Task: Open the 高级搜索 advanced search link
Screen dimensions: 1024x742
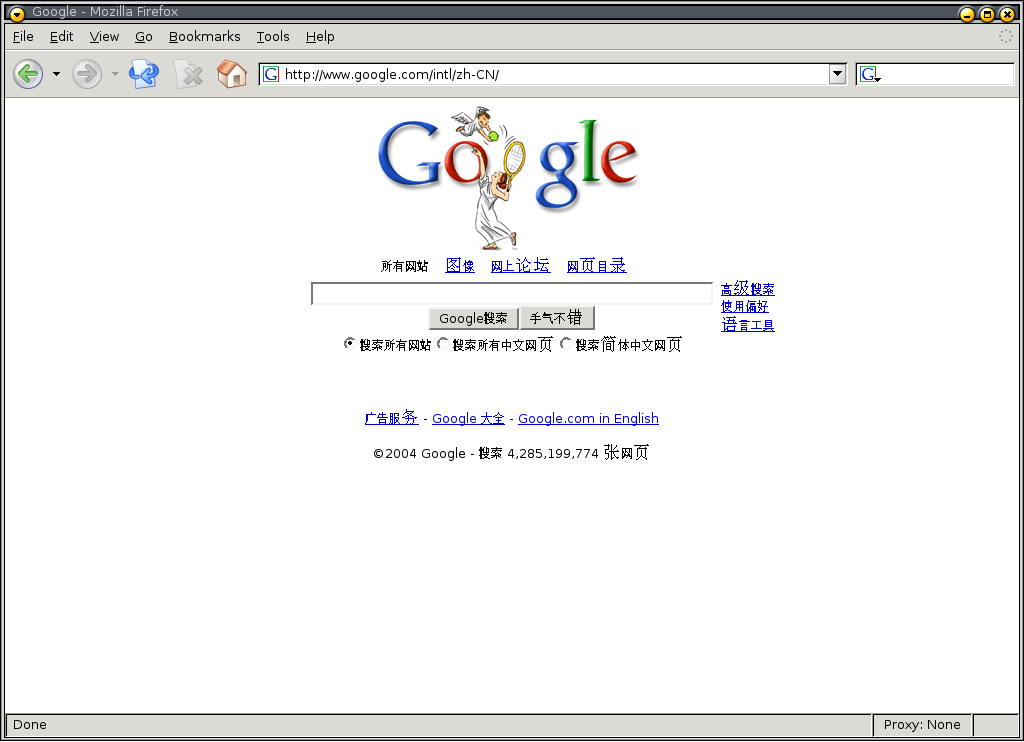Action: pos(748,288)
